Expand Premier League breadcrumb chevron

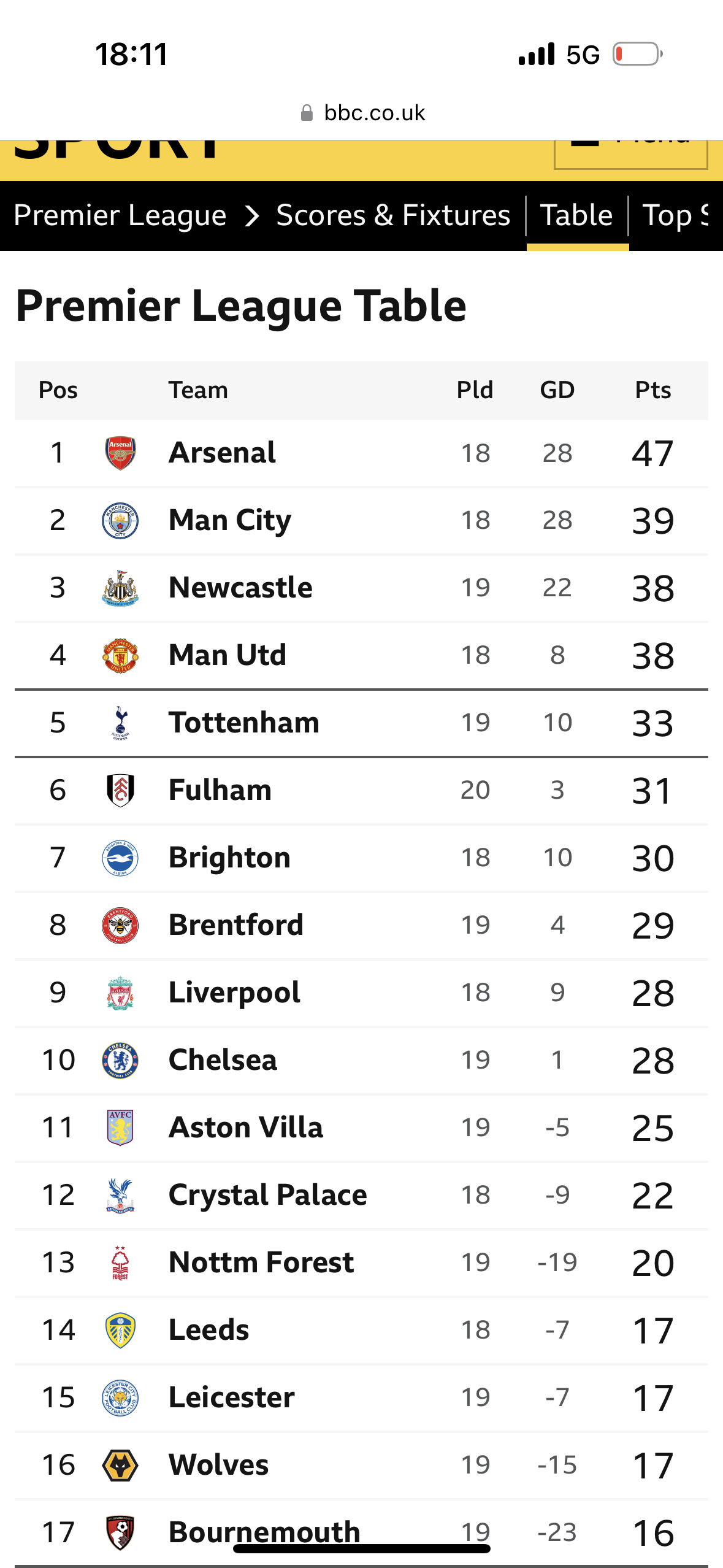tap(251, 216)
